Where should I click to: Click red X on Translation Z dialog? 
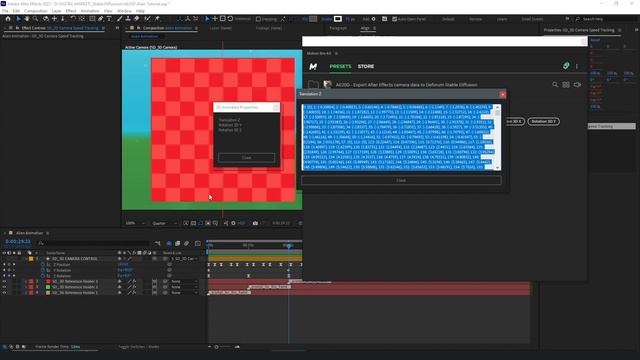(502, 94)
